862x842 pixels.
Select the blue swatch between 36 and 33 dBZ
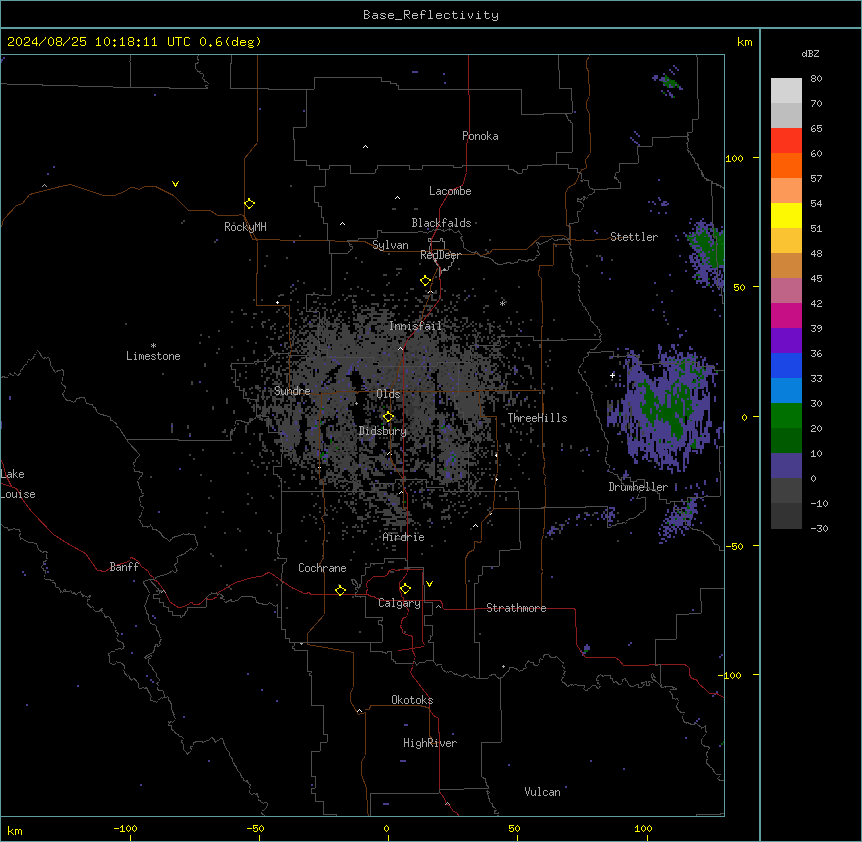[786, 365]
